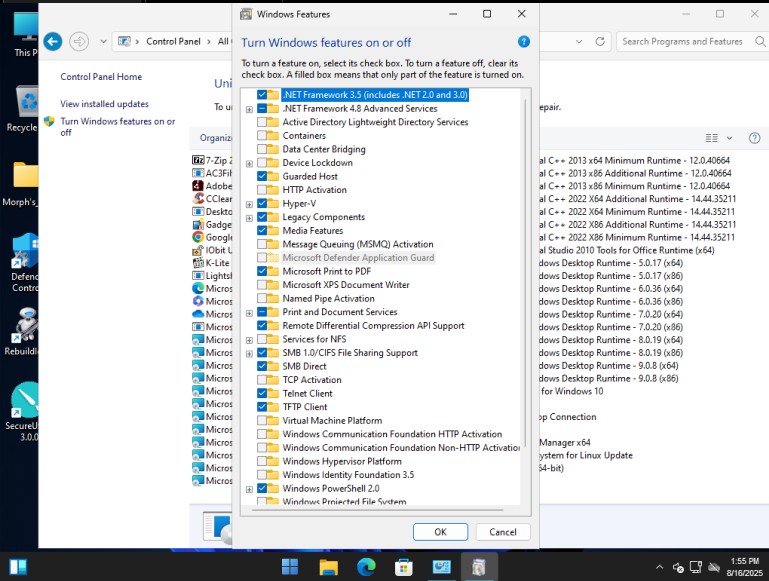The height and width of the screenshot is (581, 769).
Task: Check the HTTP Activation checkbox
Action: tap(262, 190)
